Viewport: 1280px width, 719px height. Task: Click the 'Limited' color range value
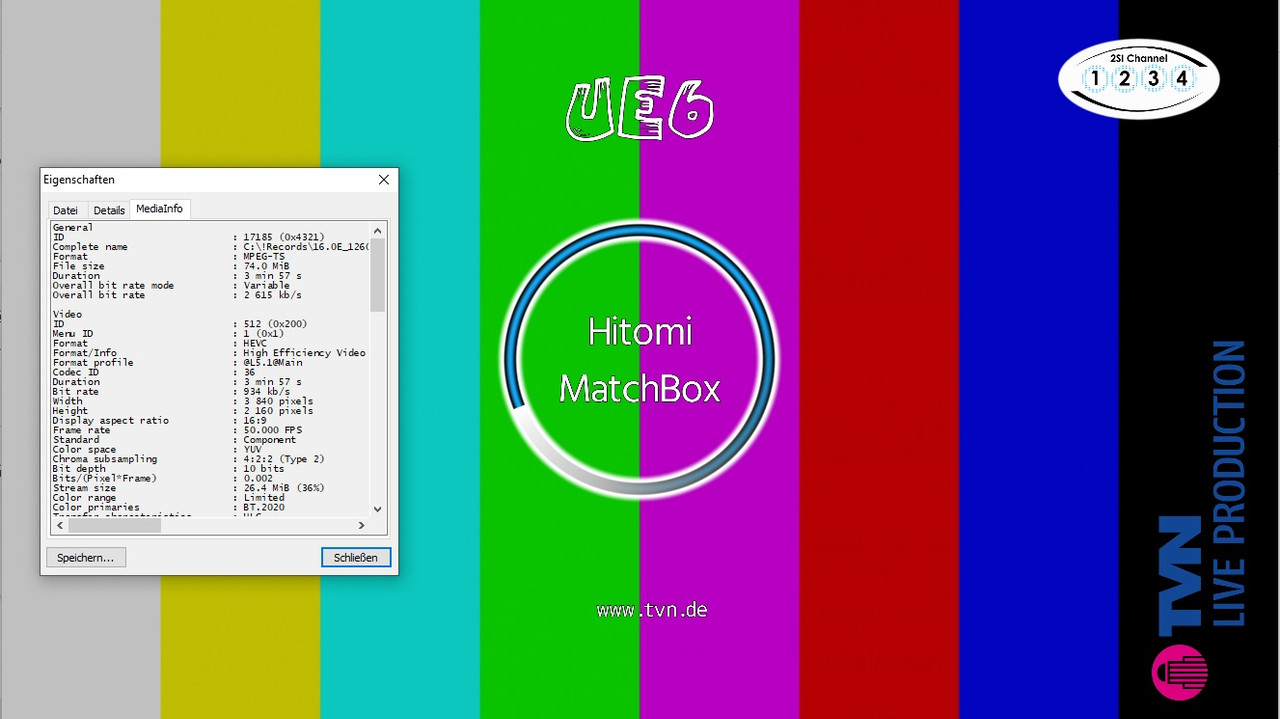[x=263, y=498]
